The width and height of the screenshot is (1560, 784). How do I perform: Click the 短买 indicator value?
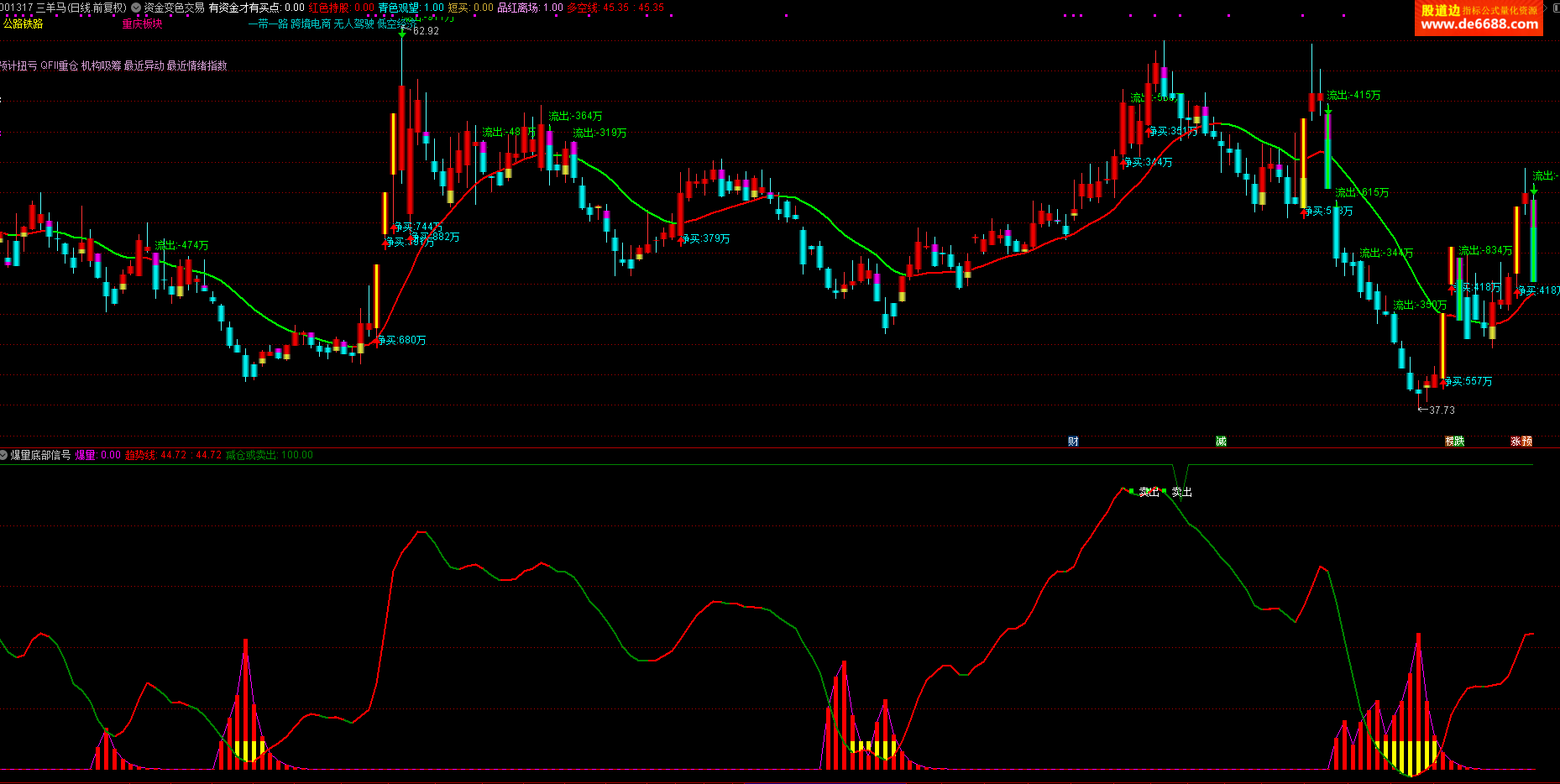point(471,8)
